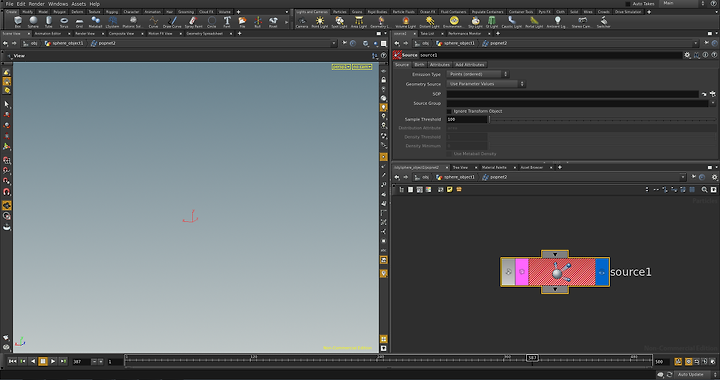This screenshot has height=380, width=720.
Task: Add a Sky Light from the shelf
Action: [475, 22]
